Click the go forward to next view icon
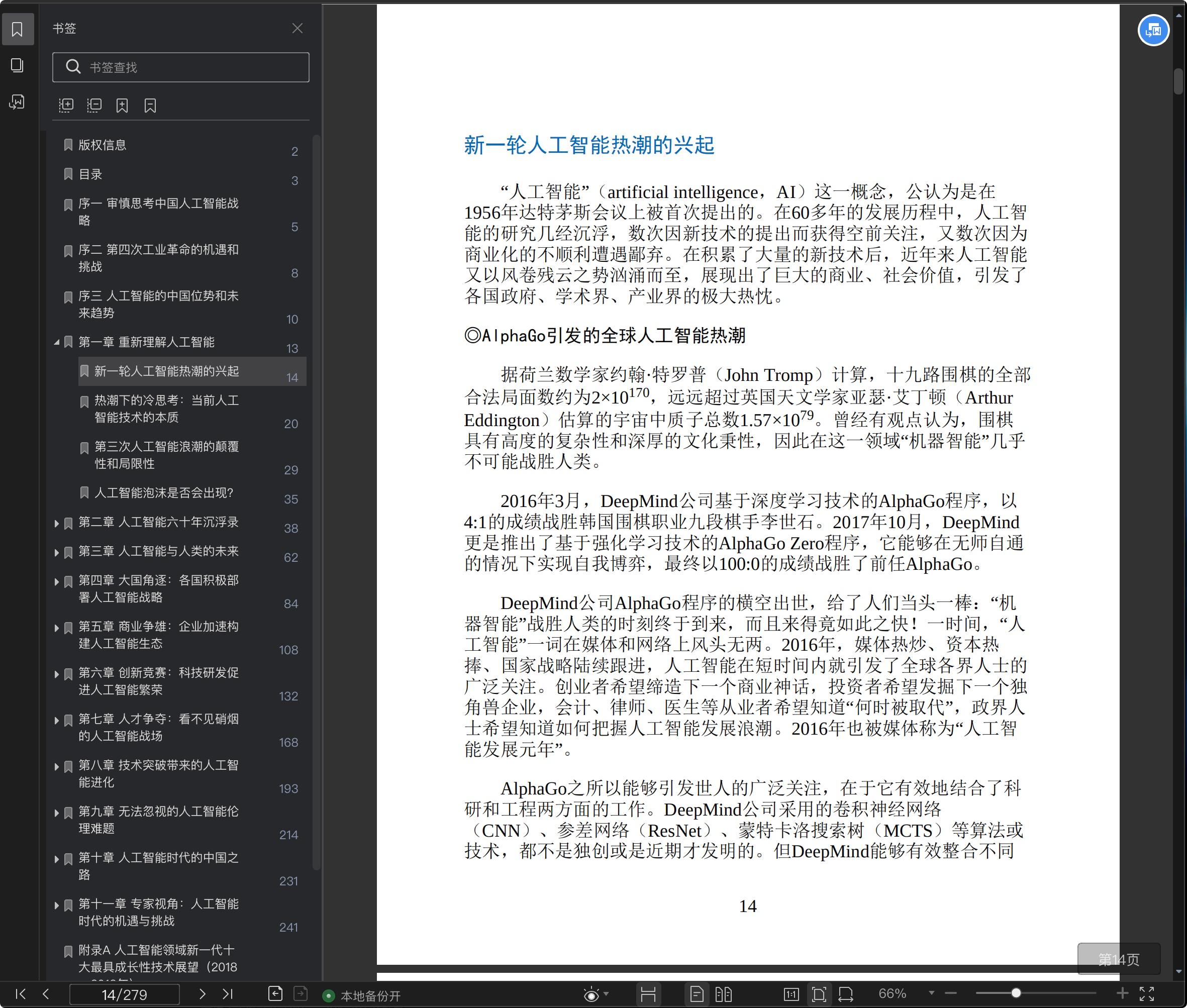 (301, 994)
